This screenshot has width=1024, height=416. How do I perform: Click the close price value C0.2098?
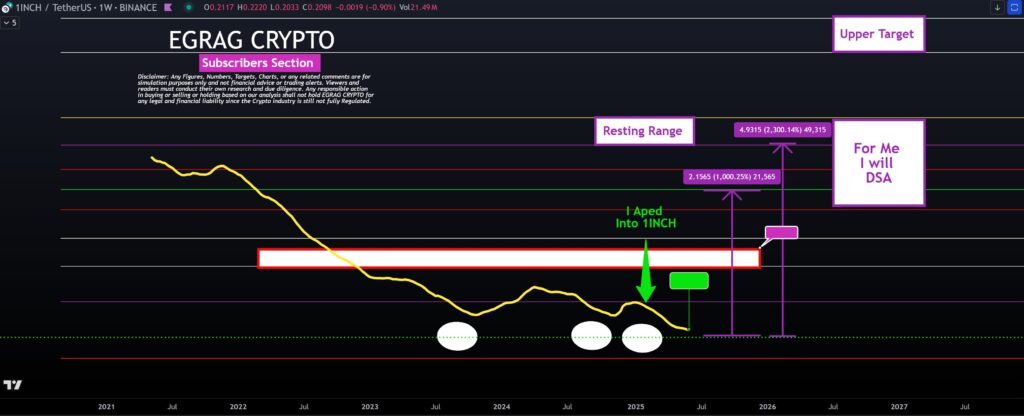tap(318, 7)
